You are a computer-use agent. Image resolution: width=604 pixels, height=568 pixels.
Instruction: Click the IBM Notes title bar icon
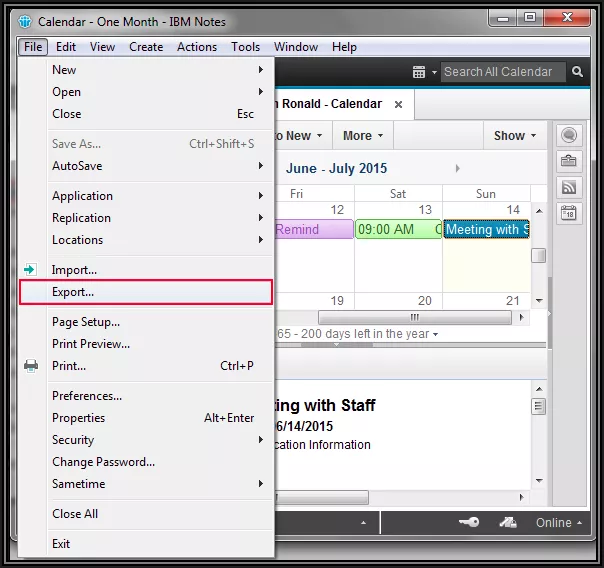pyautogui.click(x=25, y=22)
